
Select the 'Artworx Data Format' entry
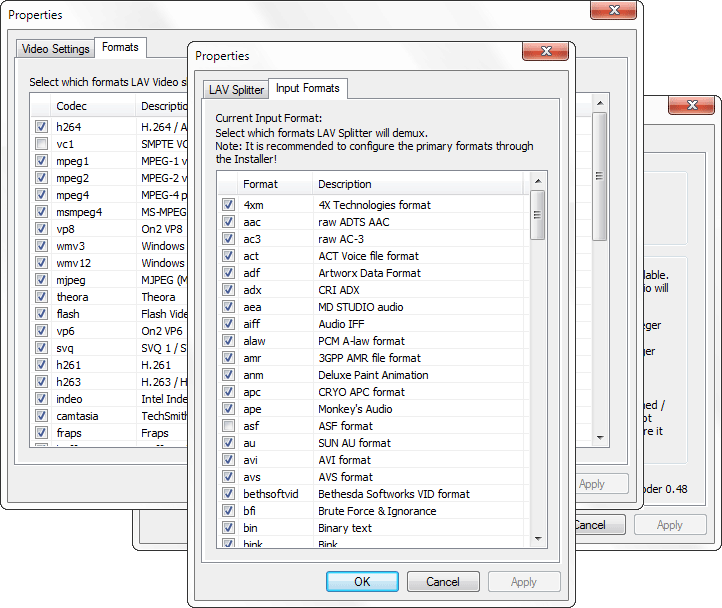click(369, 273)
